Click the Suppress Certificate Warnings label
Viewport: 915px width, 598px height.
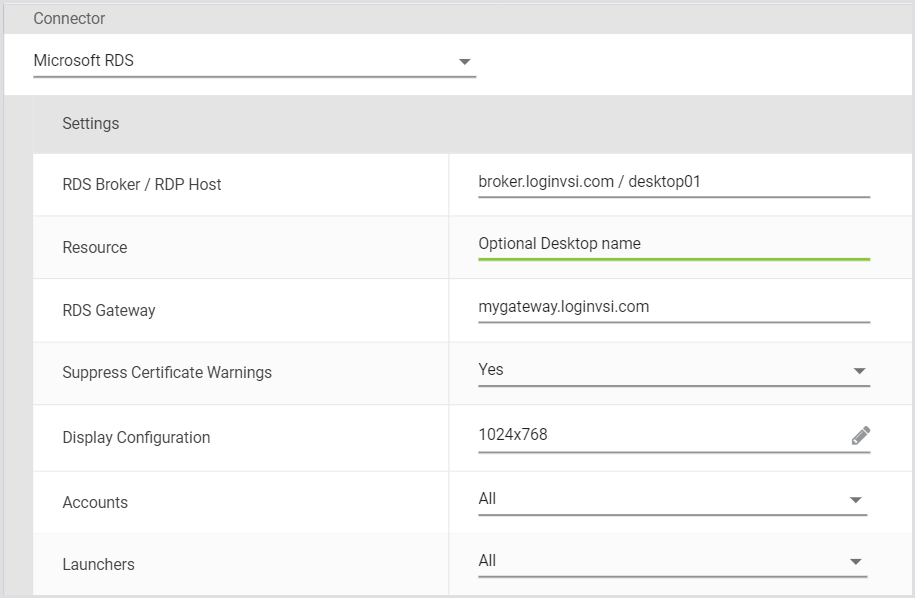click(167, 373)
